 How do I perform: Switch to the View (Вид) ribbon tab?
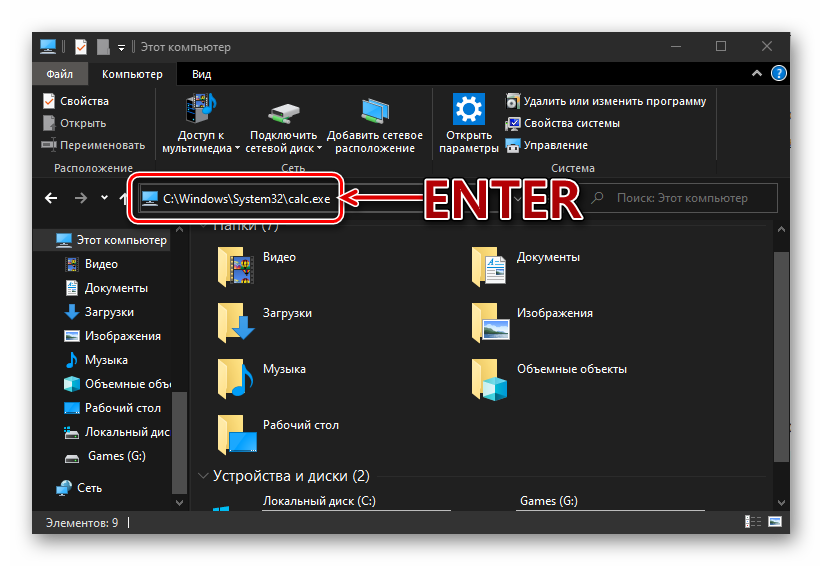click(x=201, y=74)
